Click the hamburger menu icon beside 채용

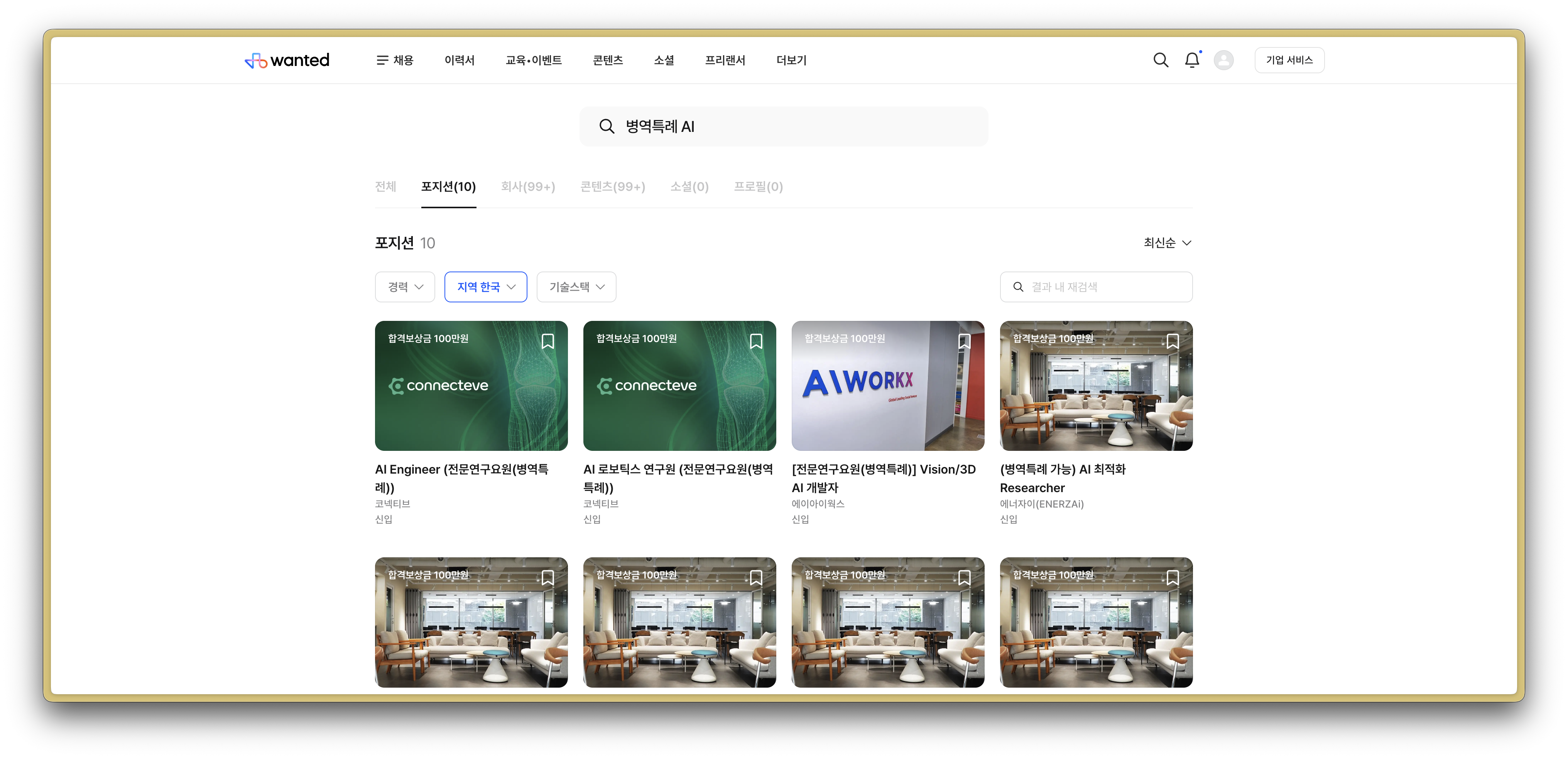[382, 60]
